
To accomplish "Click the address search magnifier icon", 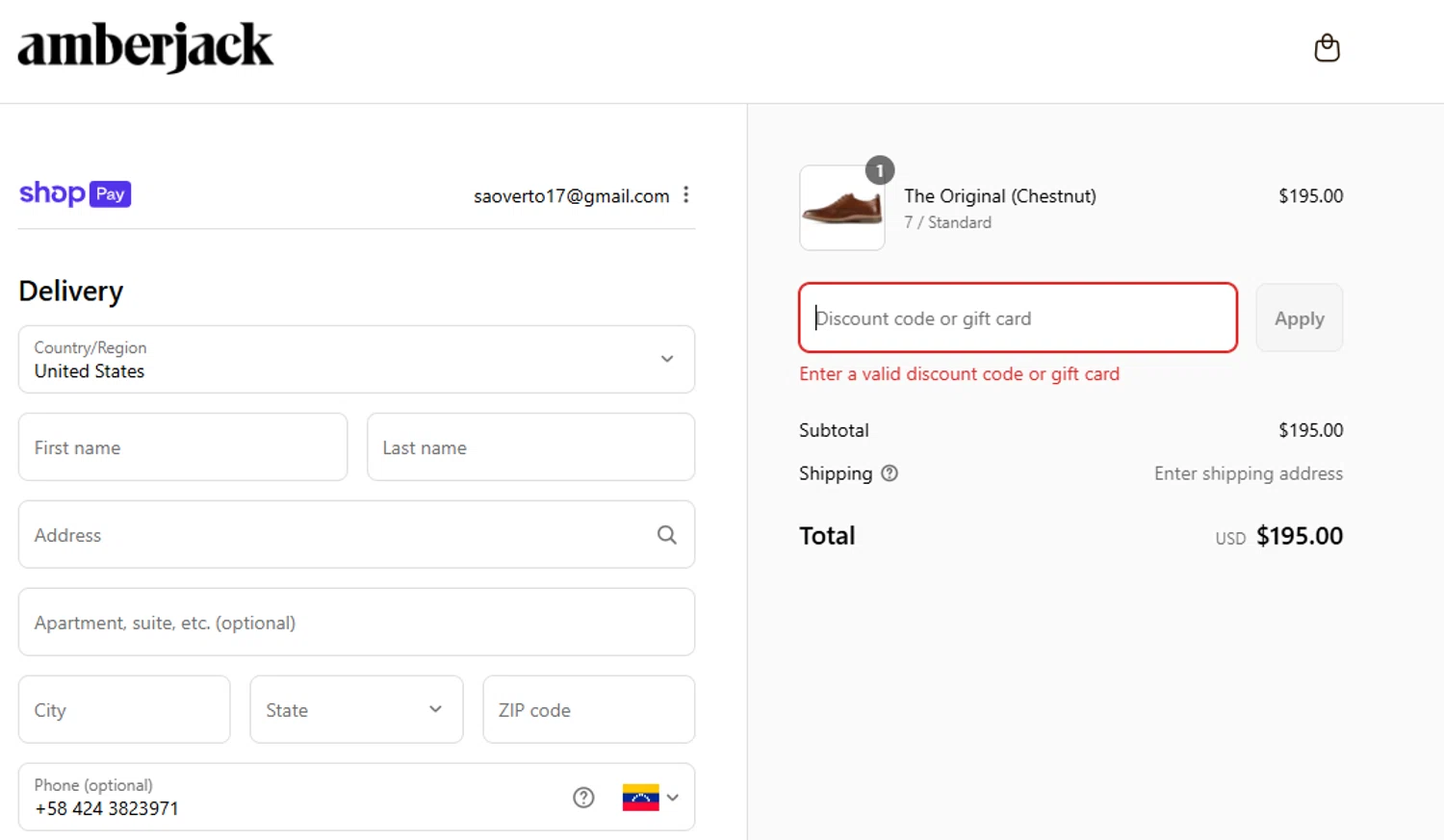I will tap(666, 535).
